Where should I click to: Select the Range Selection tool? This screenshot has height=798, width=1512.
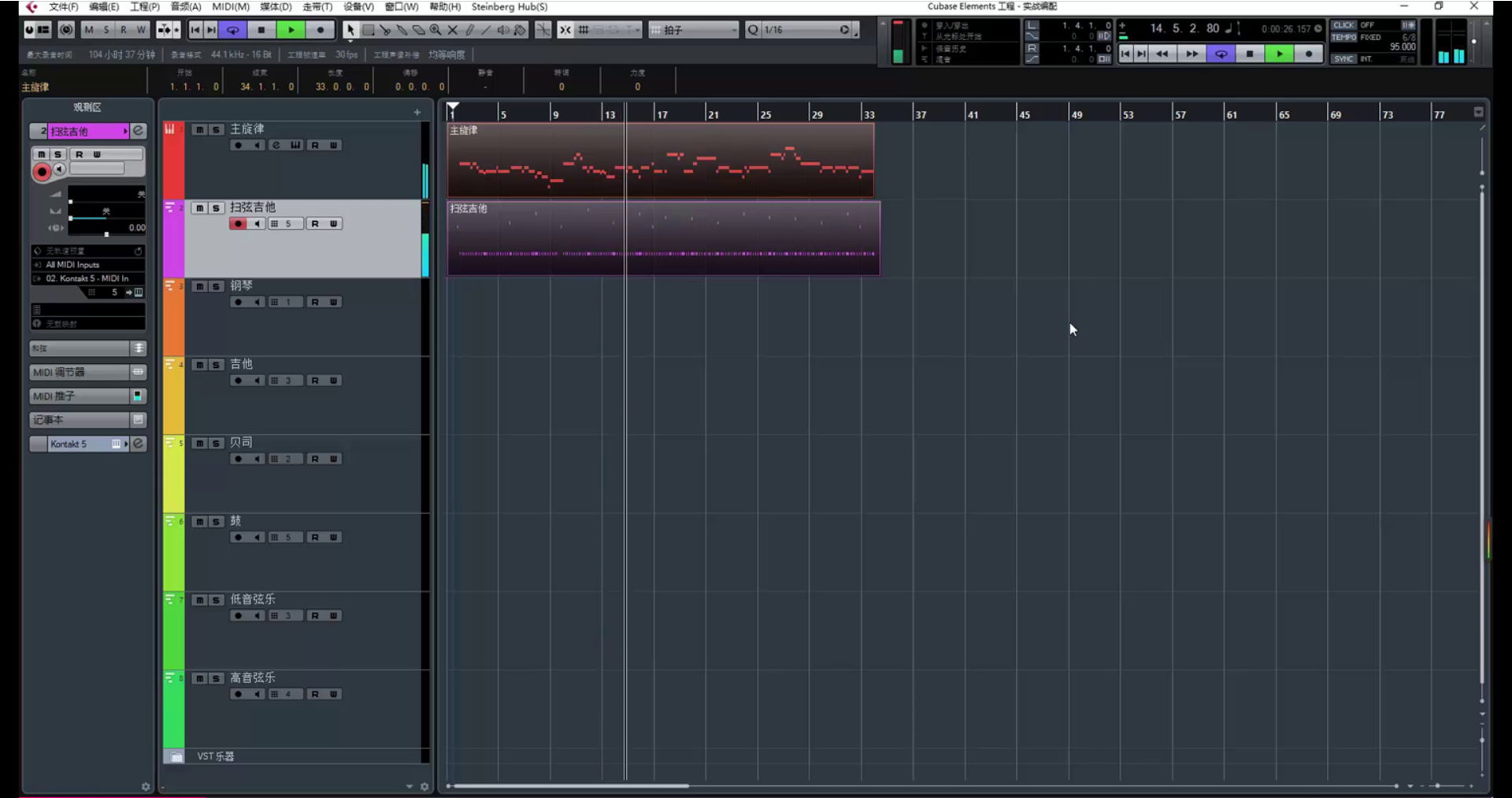(368, 30)
